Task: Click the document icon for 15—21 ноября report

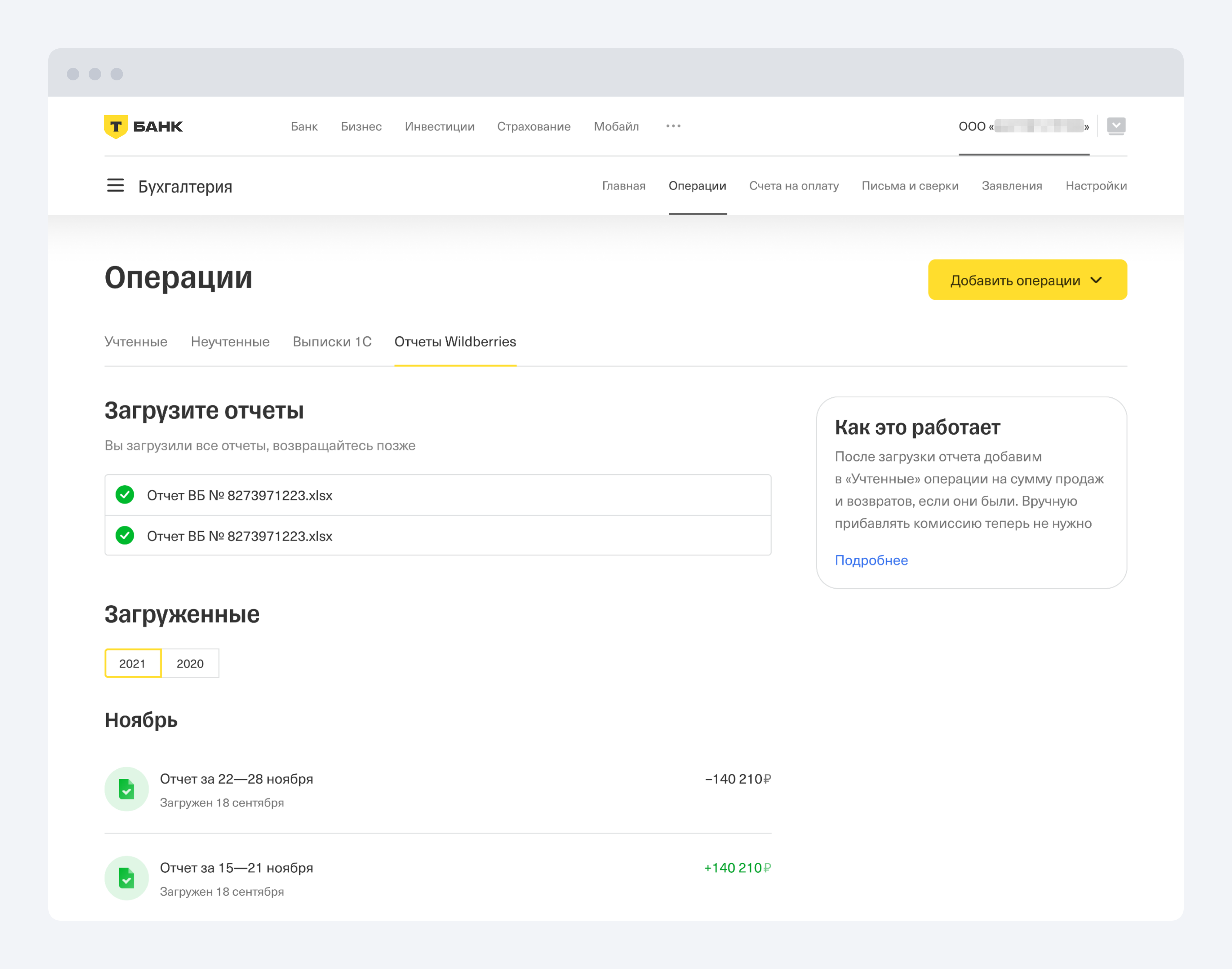Action: click(126, 878)
